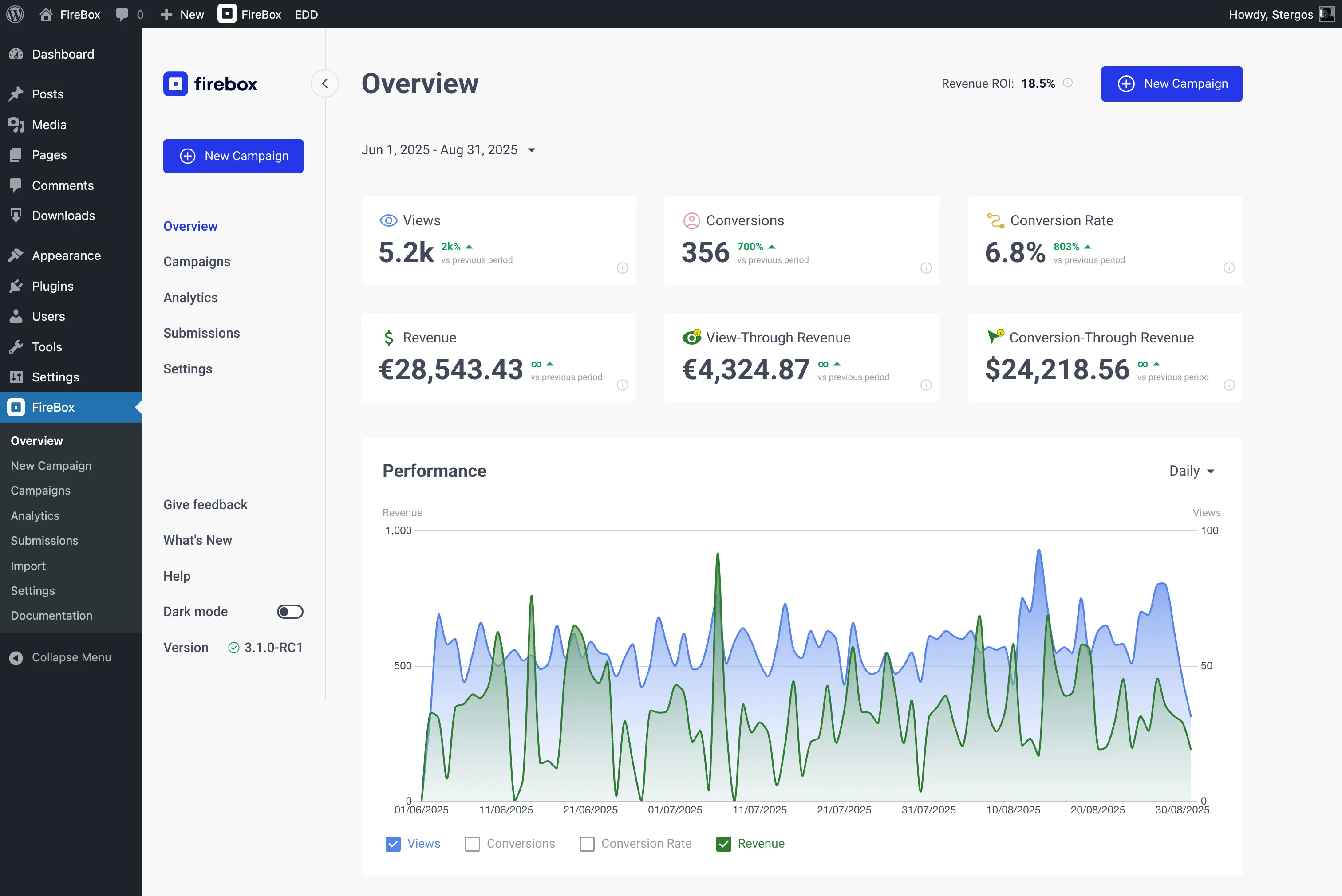Click info icon on View-Through Revenue card
Viewport: 1342px width, 896px height.
pos(926,385)
